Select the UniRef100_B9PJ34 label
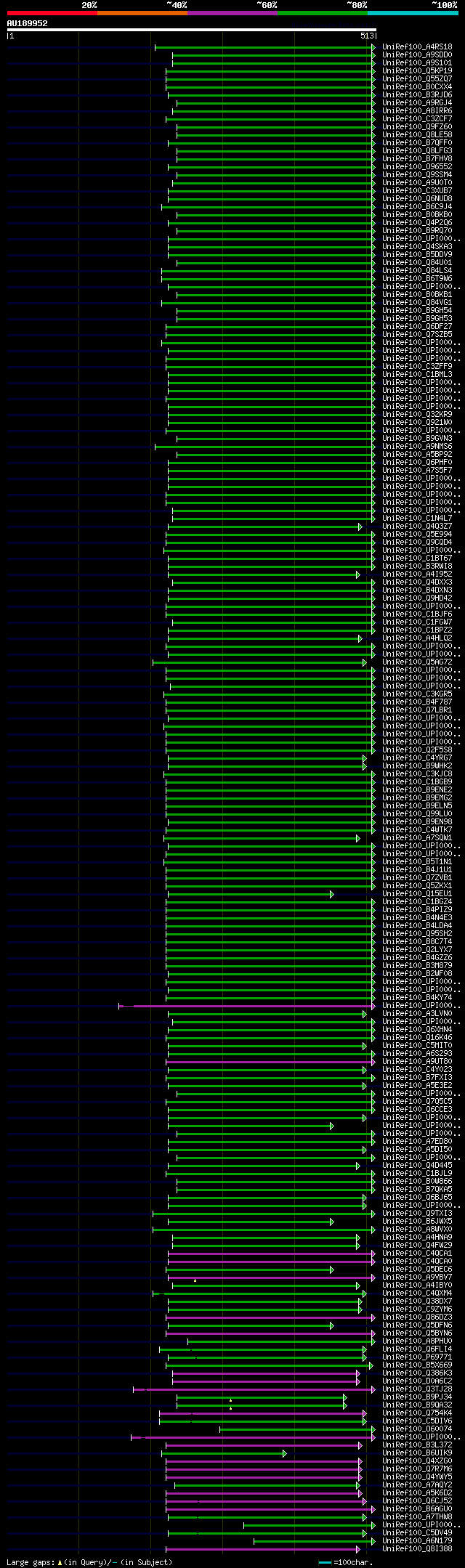465x1568 pixels. (x=417, y=1397)
